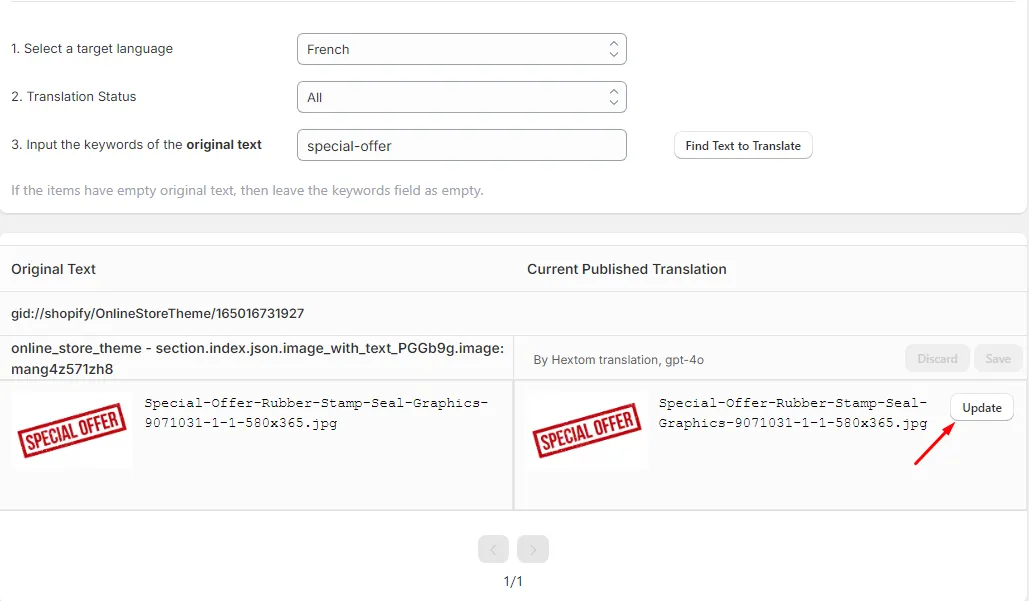
Task: Click the Find Text to Translate button
Action: [743, 146]
